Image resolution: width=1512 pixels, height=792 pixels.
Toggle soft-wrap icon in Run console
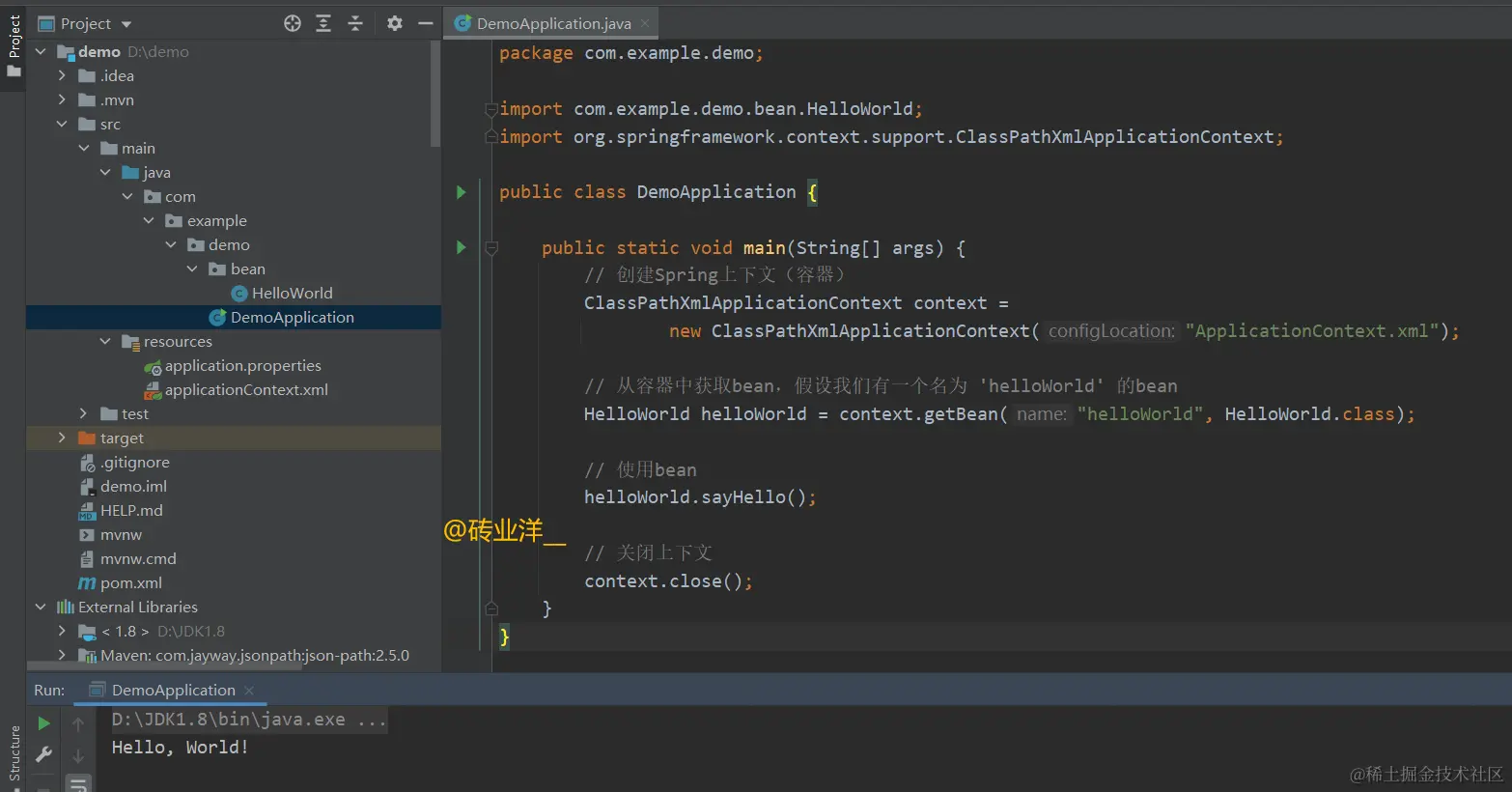click(78, 784)
